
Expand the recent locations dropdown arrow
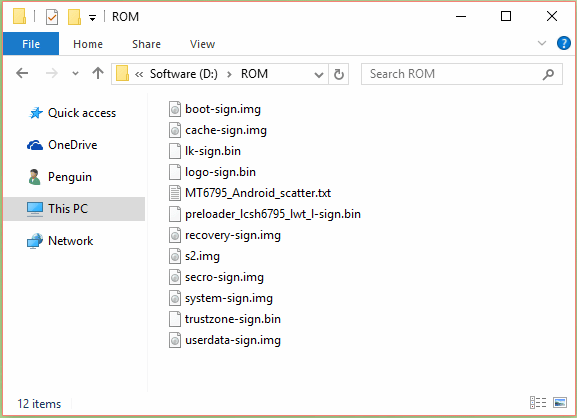coord(75,74)
